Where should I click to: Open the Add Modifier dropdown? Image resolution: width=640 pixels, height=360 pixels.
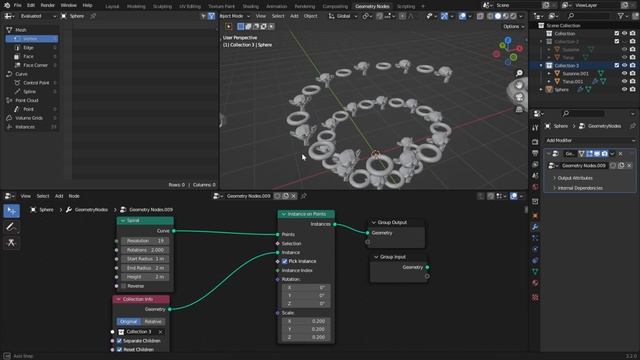click(590, 140)
